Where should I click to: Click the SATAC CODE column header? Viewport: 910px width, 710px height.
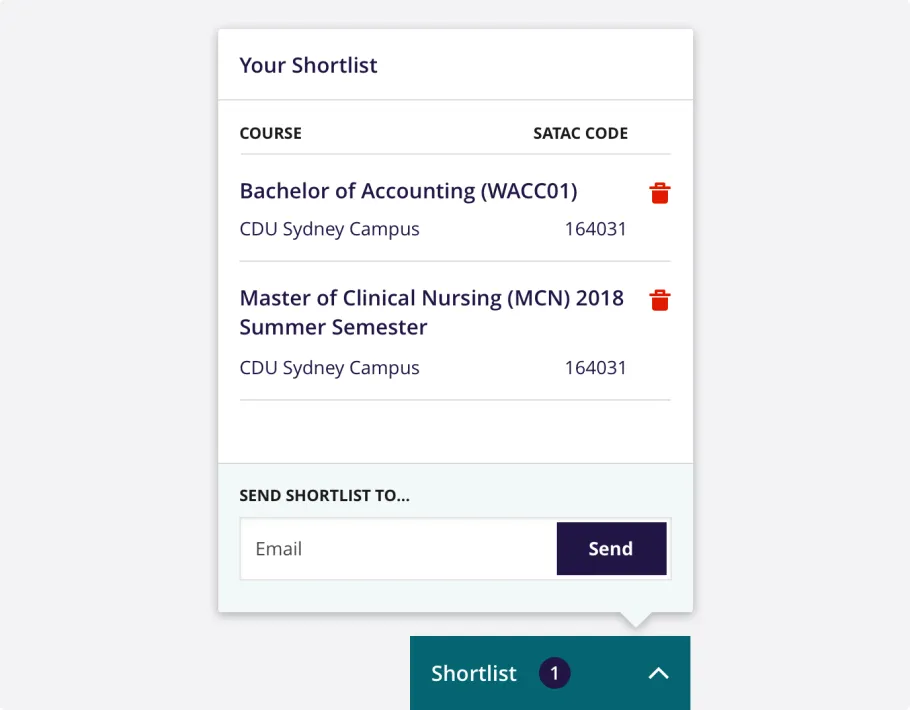pyautogui.click(x=580, y=133)
